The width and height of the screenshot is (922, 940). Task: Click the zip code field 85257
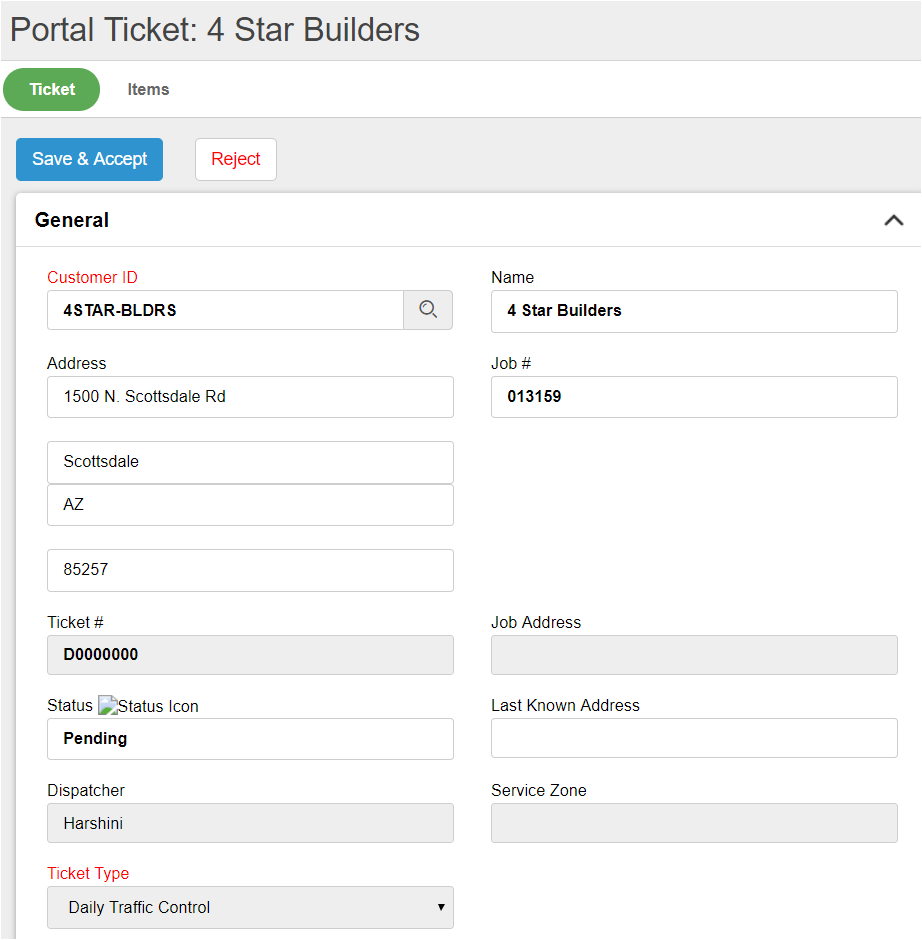tap(250, 570)
